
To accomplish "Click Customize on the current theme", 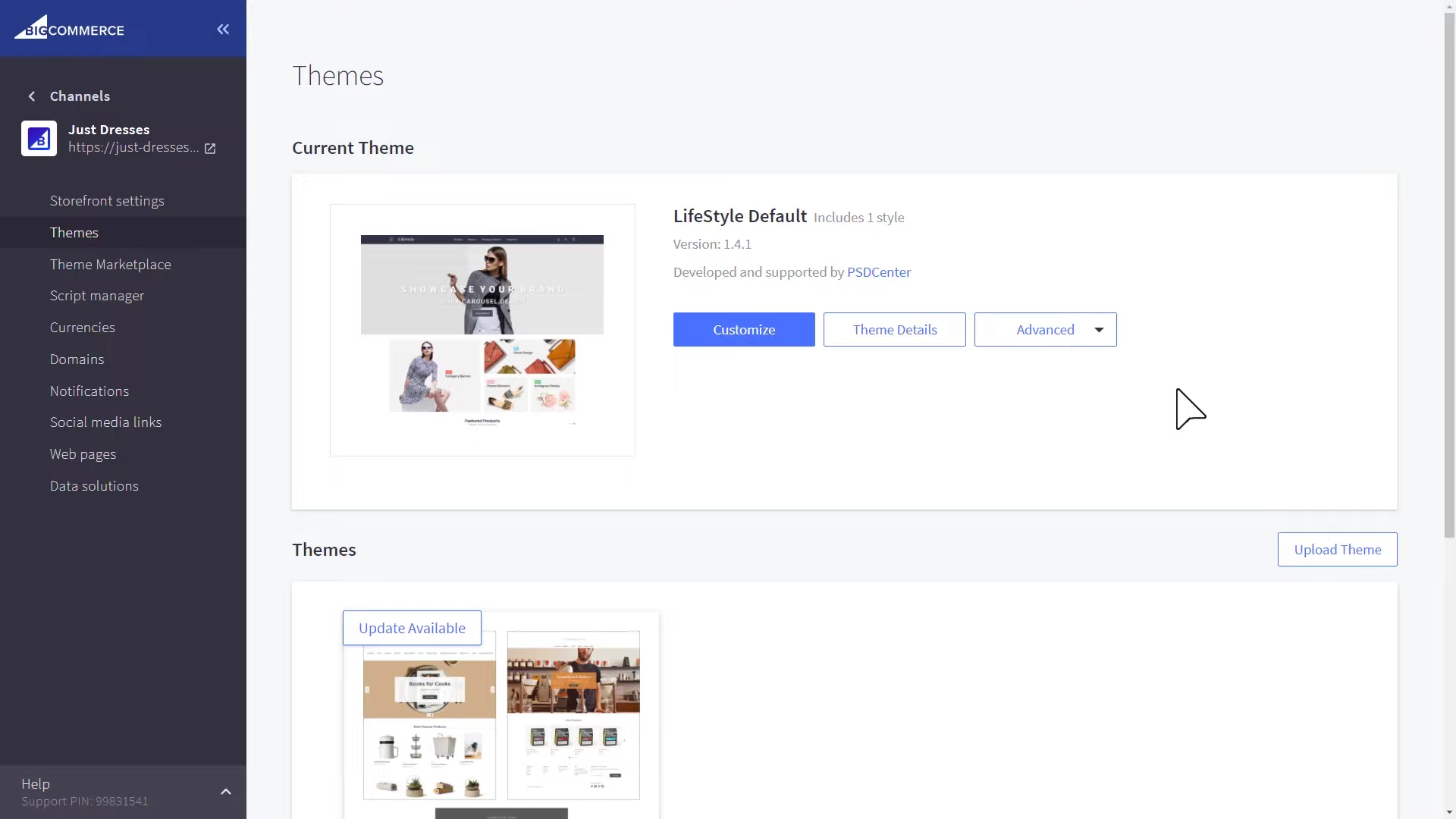I will 743,329.
